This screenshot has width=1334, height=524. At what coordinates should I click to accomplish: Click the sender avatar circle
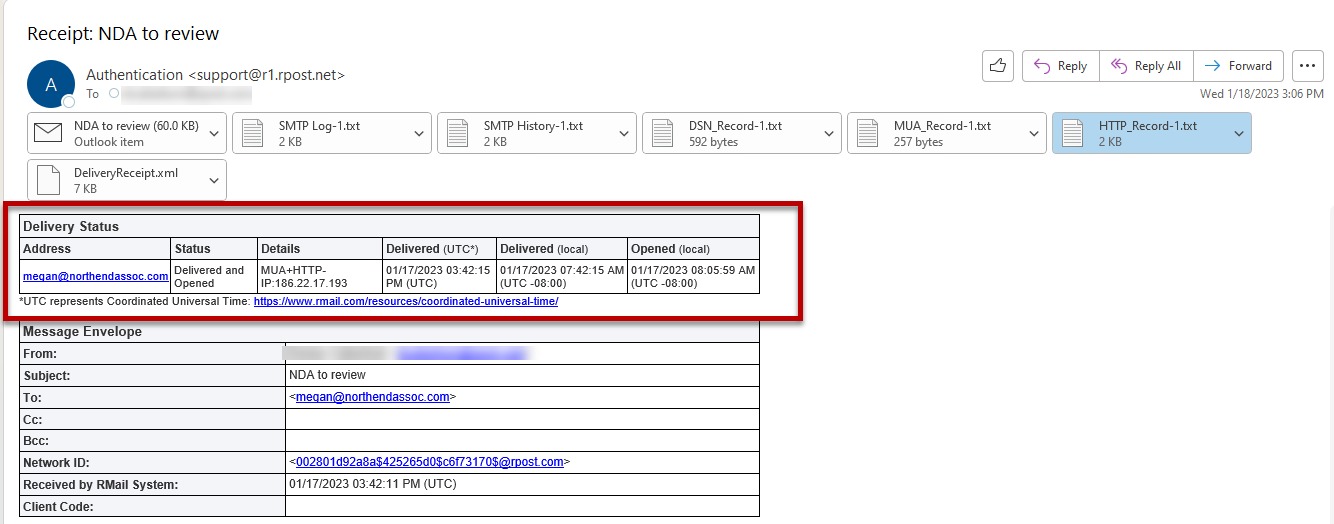tap(51, 84)
